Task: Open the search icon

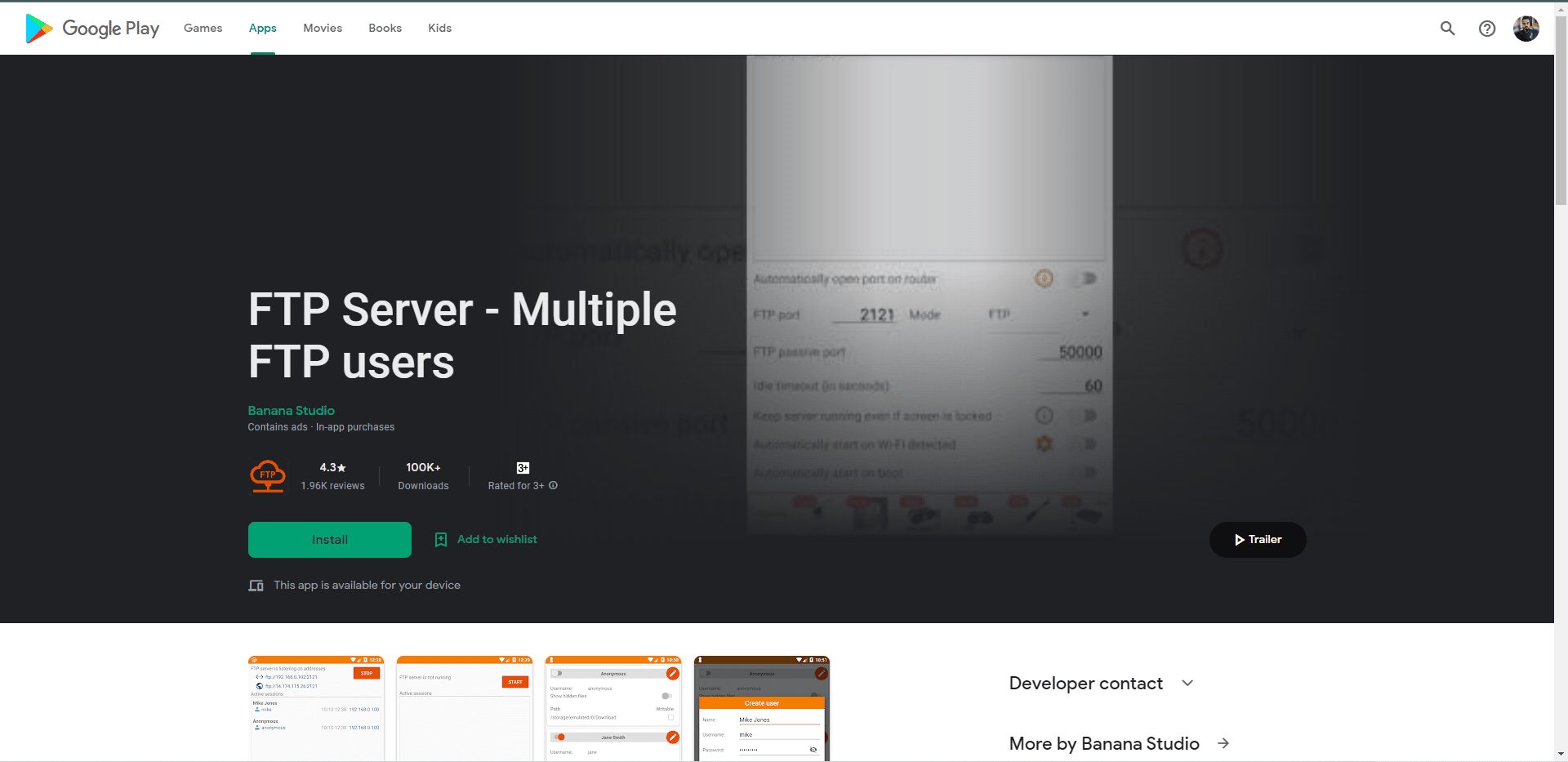Action: pyautogui.click(x=1447, y=29)
